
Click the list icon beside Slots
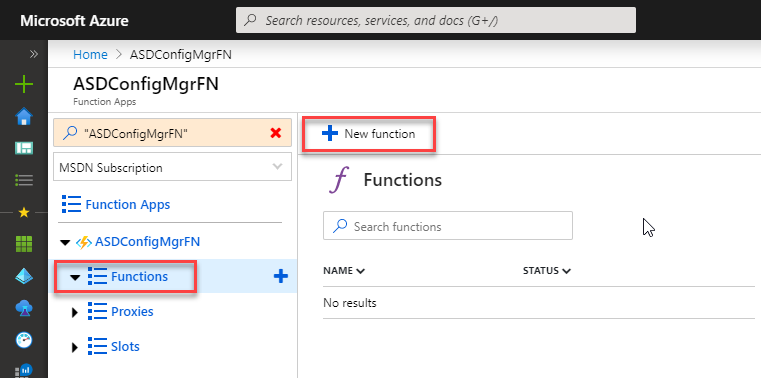pyautogui.click(x=97, y=346)
